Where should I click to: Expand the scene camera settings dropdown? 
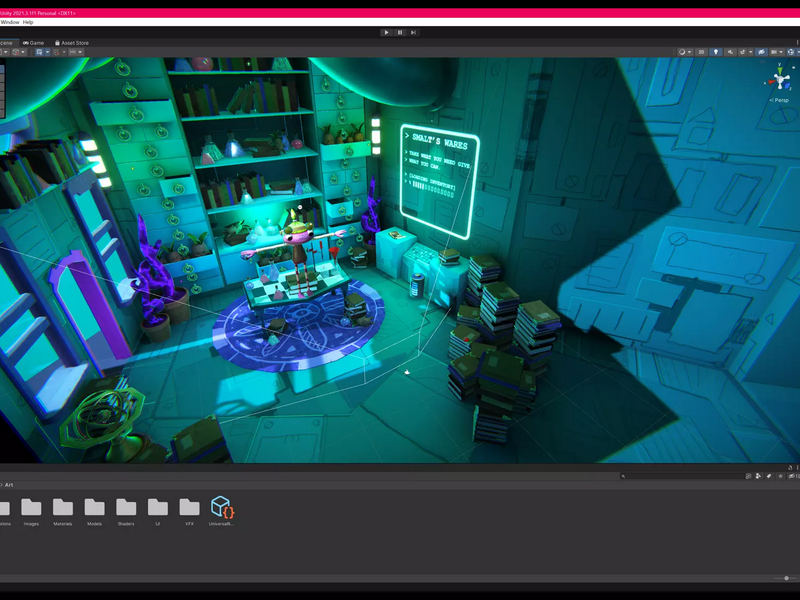tap(781, 52)
